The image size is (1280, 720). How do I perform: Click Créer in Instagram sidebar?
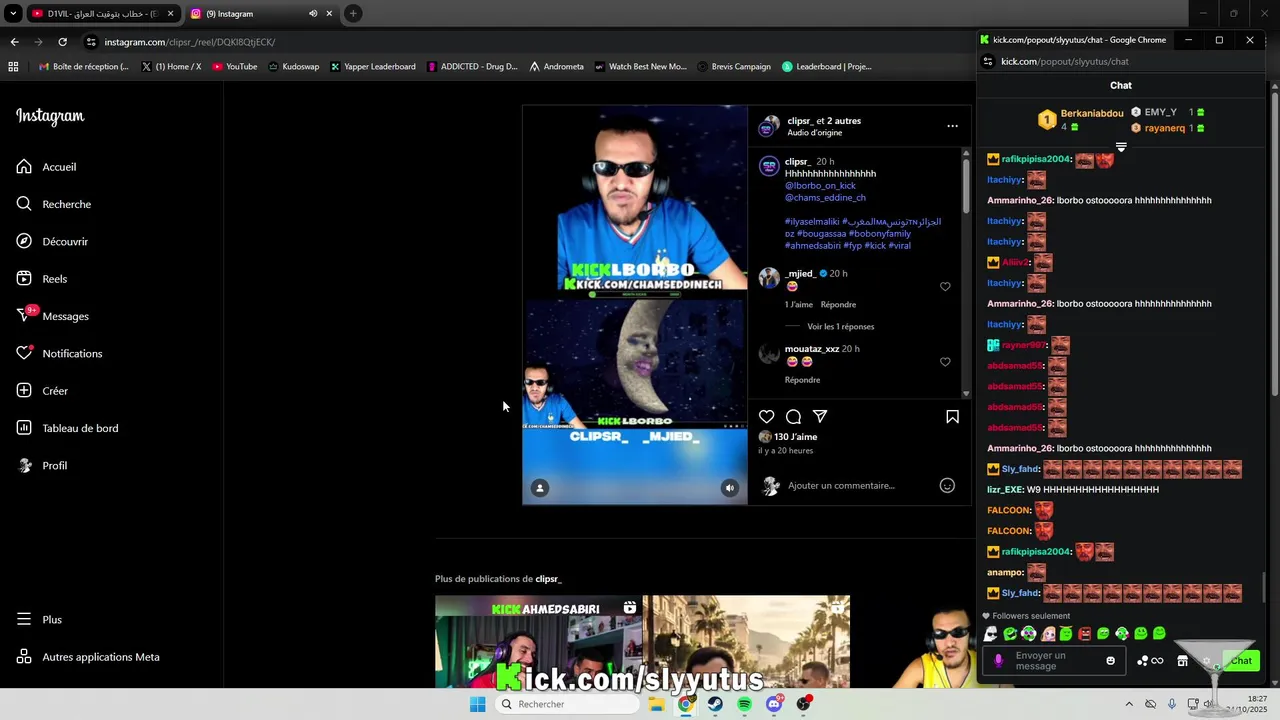point(42,391)
